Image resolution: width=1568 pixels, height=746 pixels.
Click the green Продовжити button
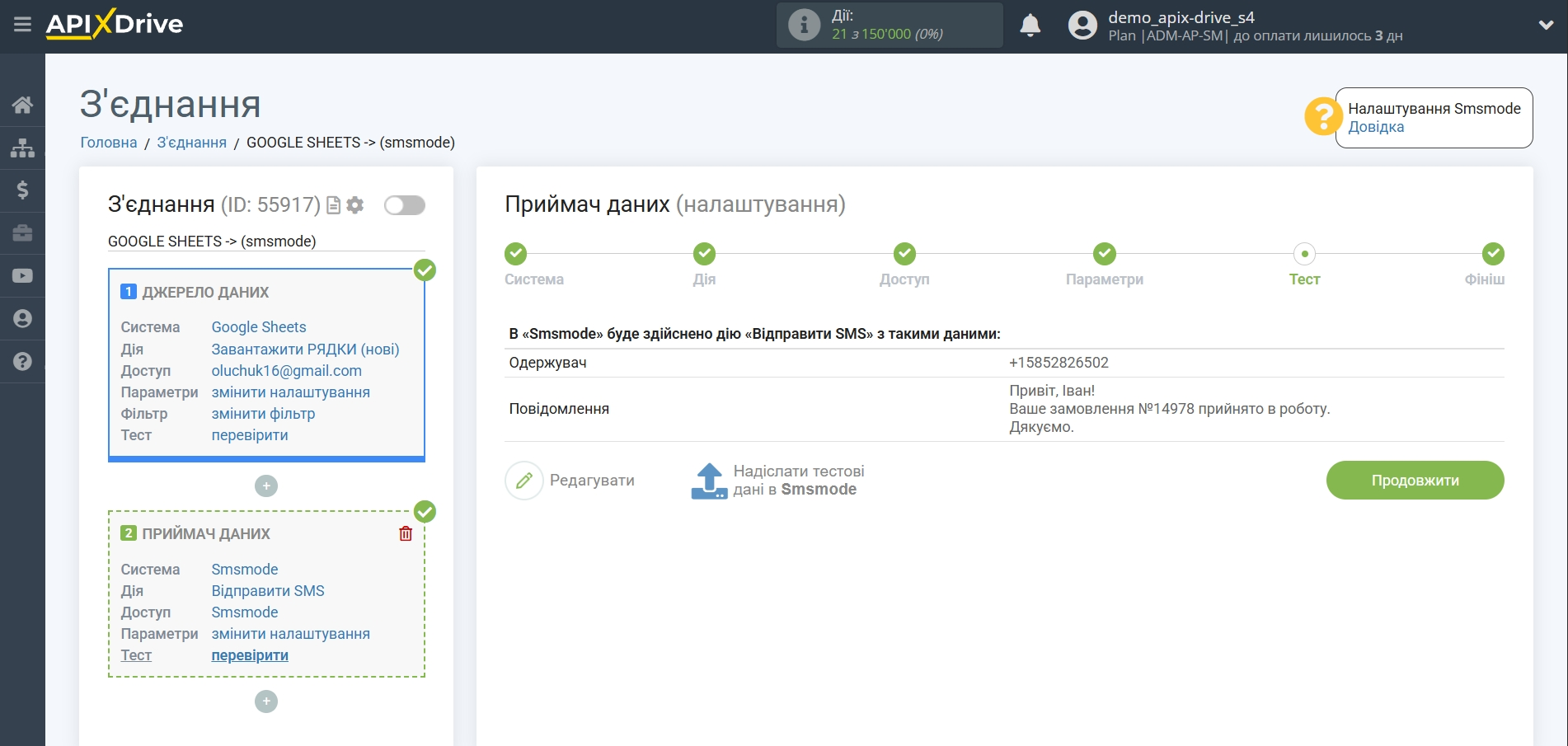[x=1415, y=481]
